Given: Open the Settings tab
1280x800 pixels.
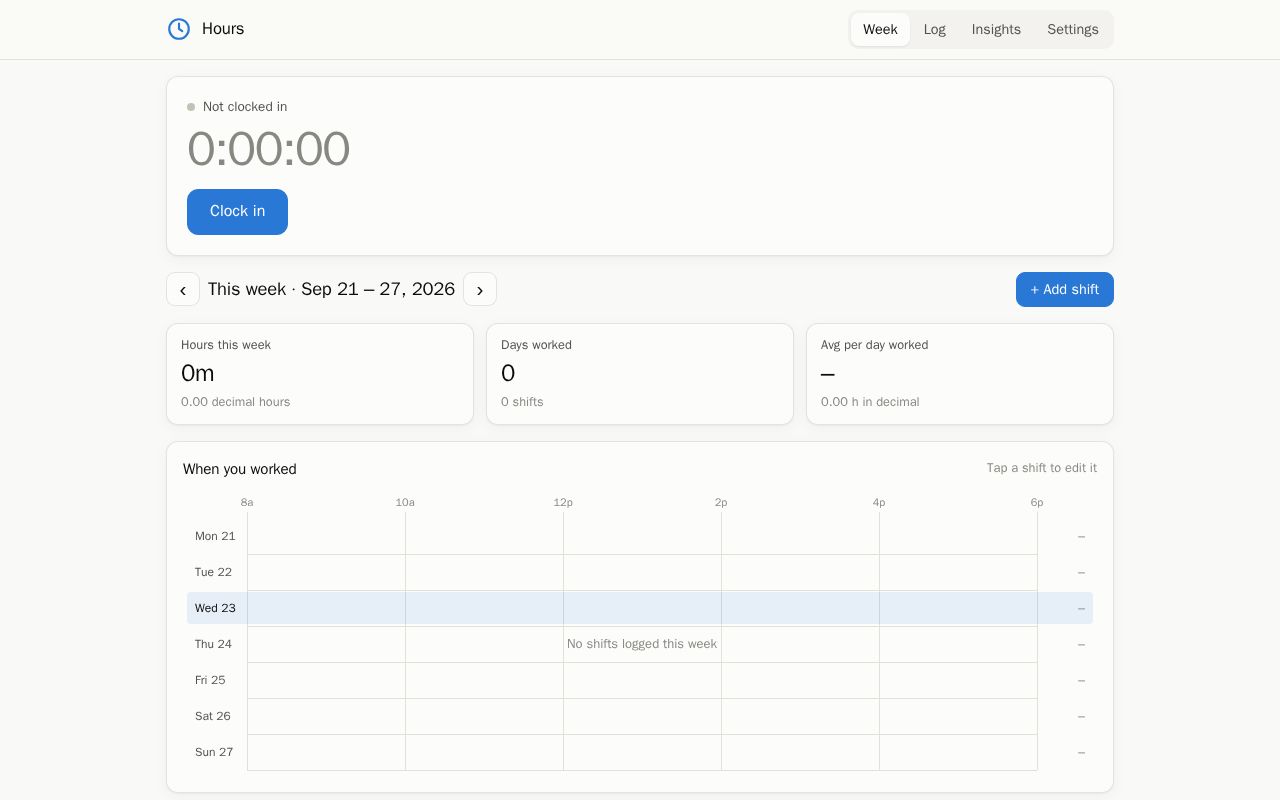Looking at the screenshot, I should pyautogui.click(x=1073, y=29).
